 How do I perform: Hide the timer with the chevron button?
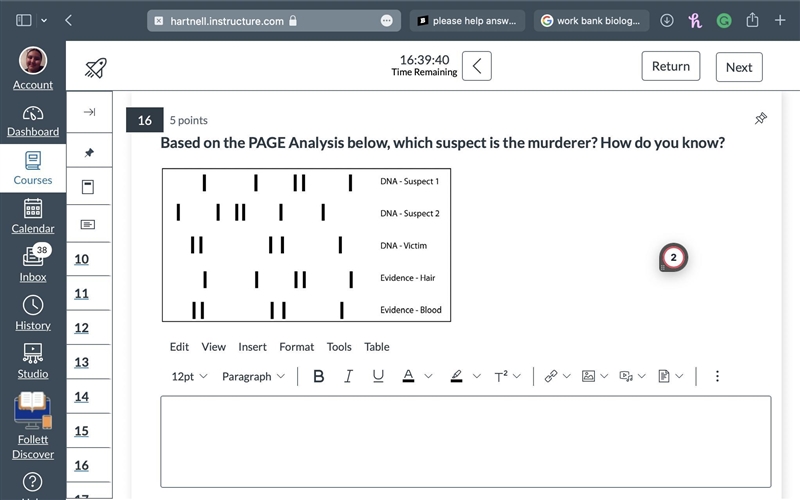[x=477, y=66]
